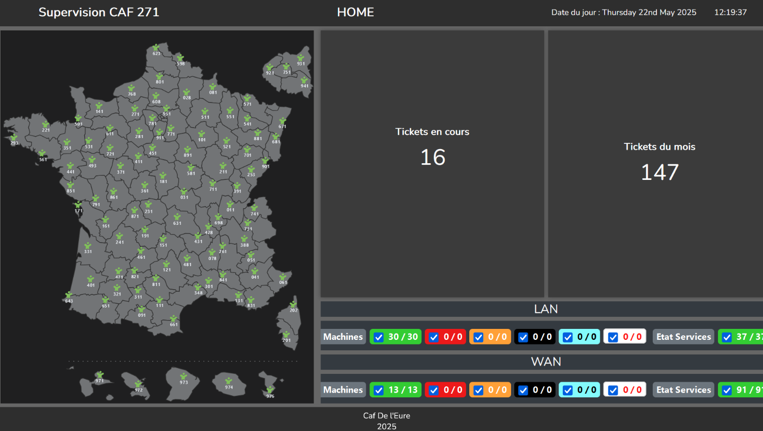Select Paris inset CAF marker 921
763x431 pixels.
pos(270,68)
